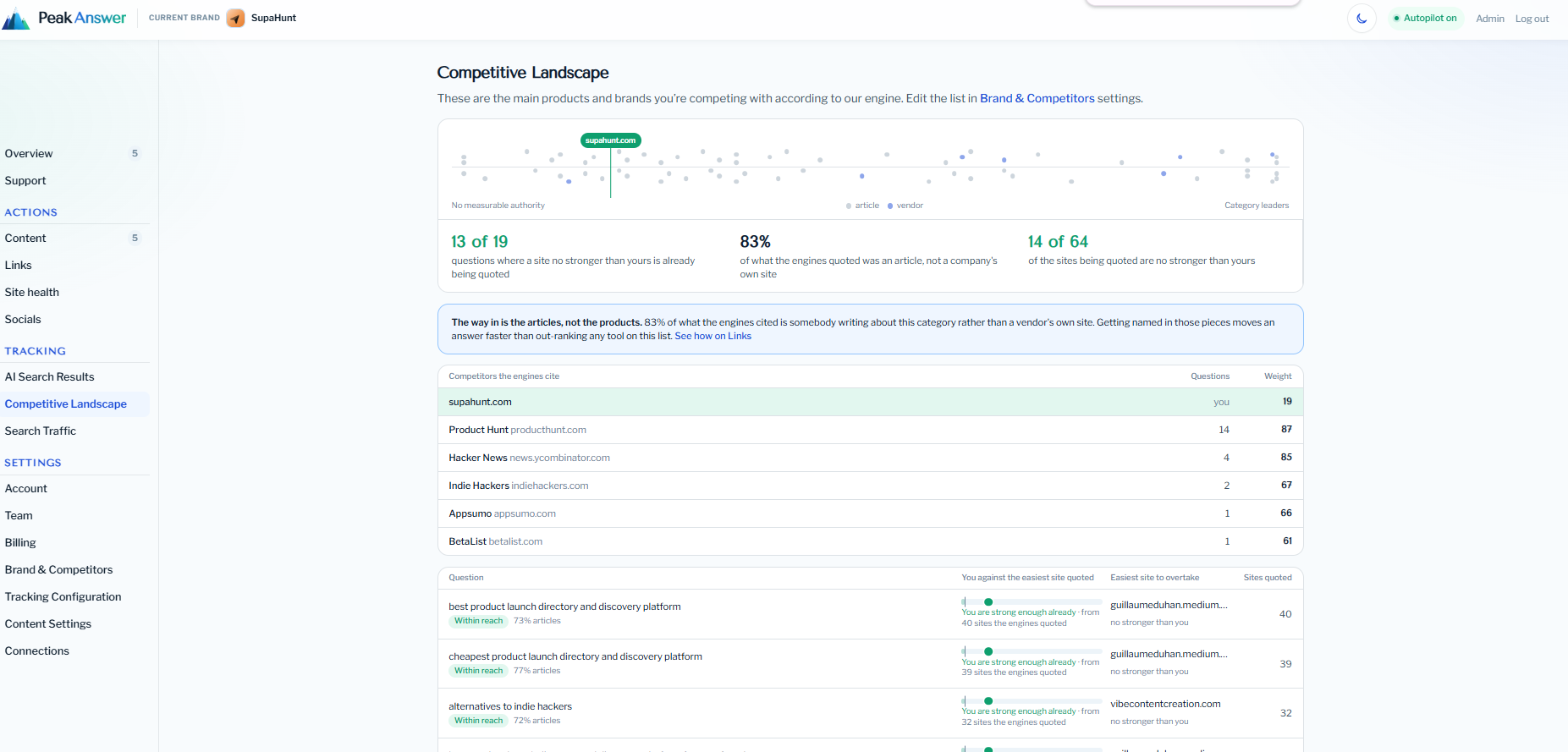Open Account settings

[x=26, y=488]
